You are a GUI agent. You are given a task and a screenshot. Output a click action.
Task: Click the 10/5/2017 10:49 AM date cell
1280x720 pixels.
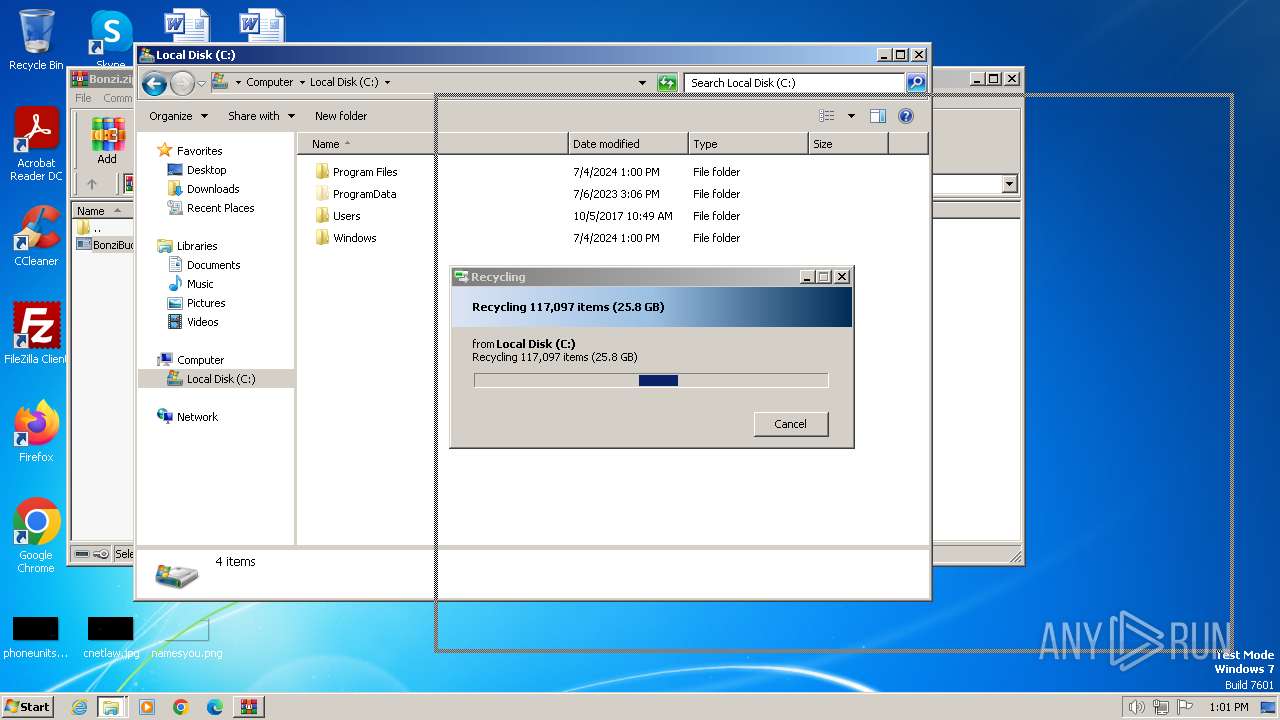pyautogui.click(x=623, y=216)
